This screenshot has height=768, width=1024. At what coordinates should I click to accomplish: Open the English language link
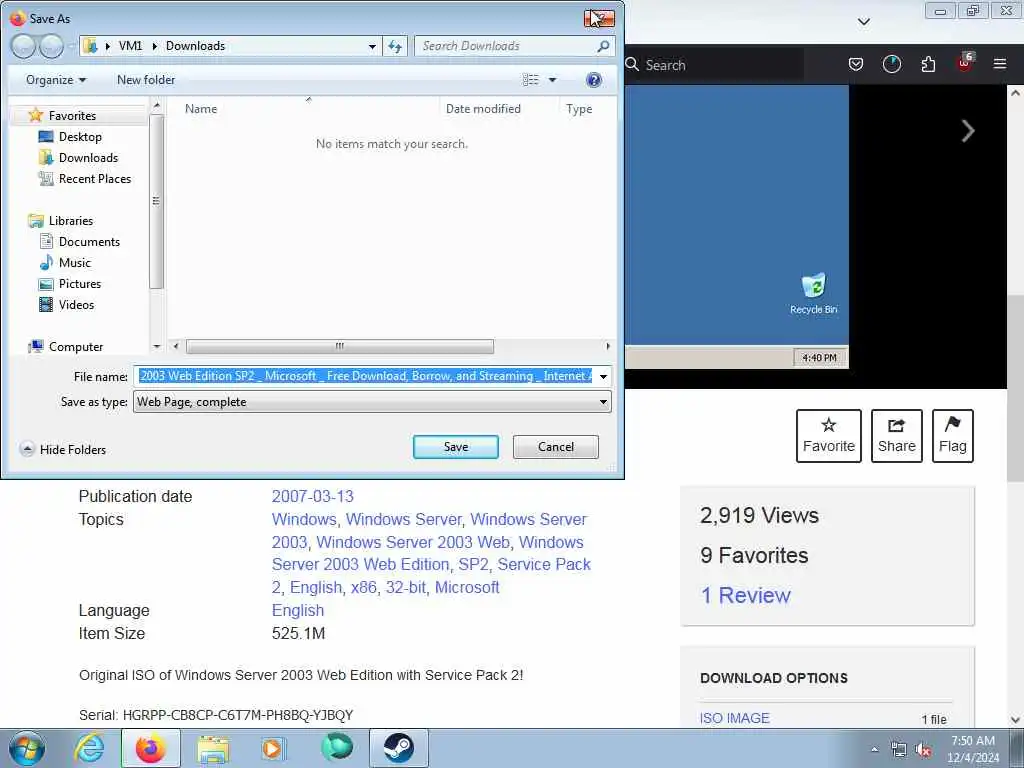coord(298,611)
